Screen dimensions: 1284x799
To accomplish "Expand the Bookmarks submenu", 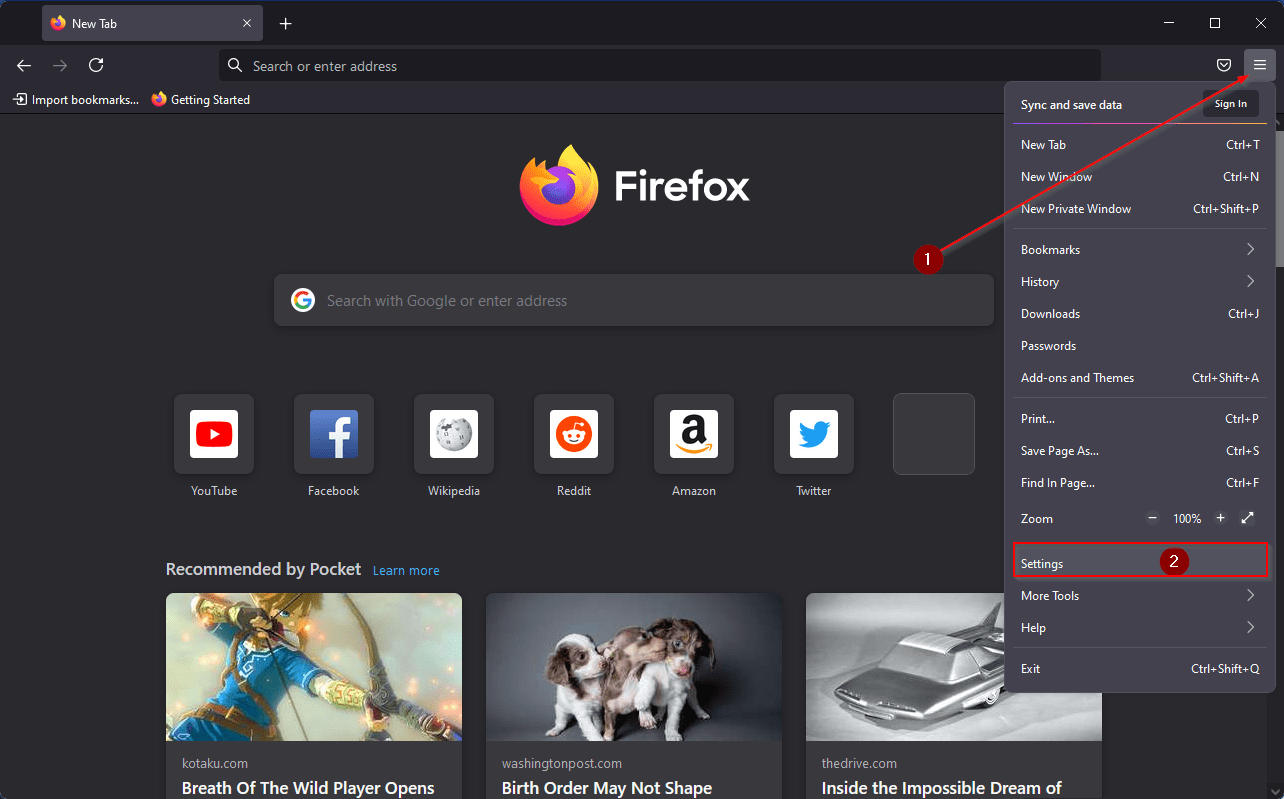I will pos(1140,249).
